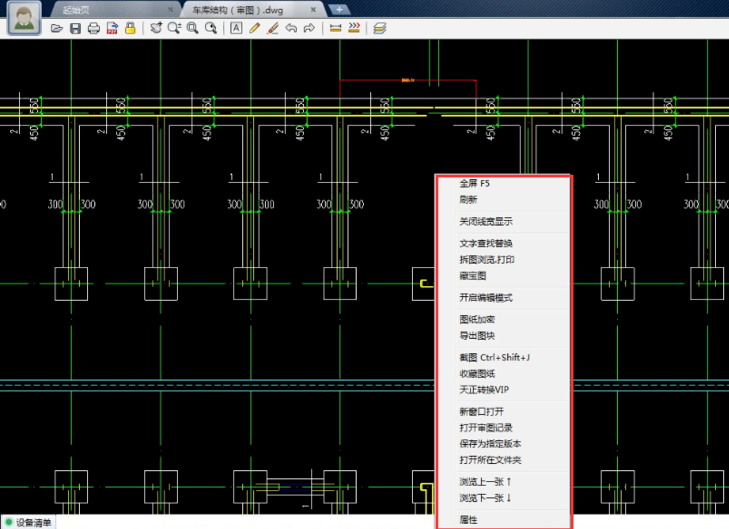Click the undo arrow icon
The image size is (729, 529).
291,28
